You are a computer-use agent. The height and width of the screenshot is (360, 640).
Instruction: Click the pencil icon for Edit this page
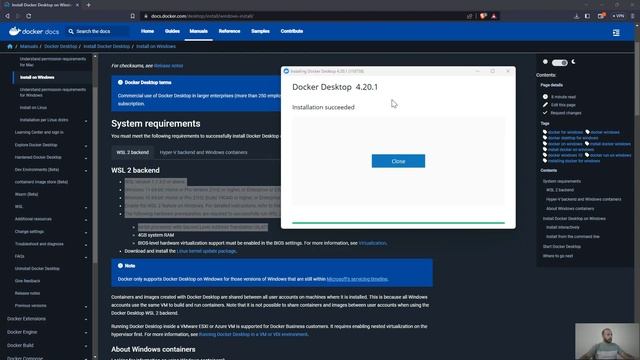545,105
